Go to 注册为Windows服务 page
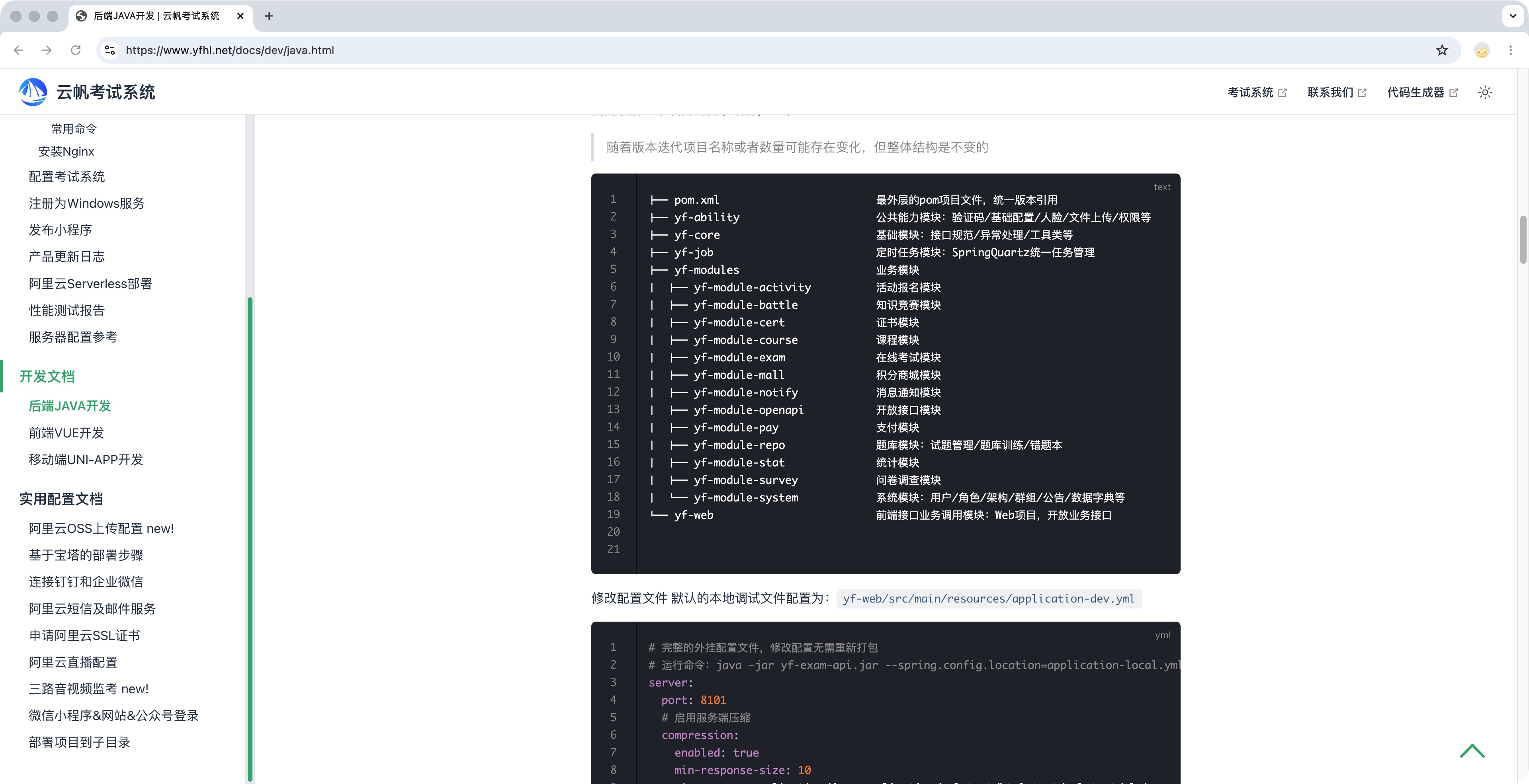Viewport: 1529px width, 784px height. point(87,203)
